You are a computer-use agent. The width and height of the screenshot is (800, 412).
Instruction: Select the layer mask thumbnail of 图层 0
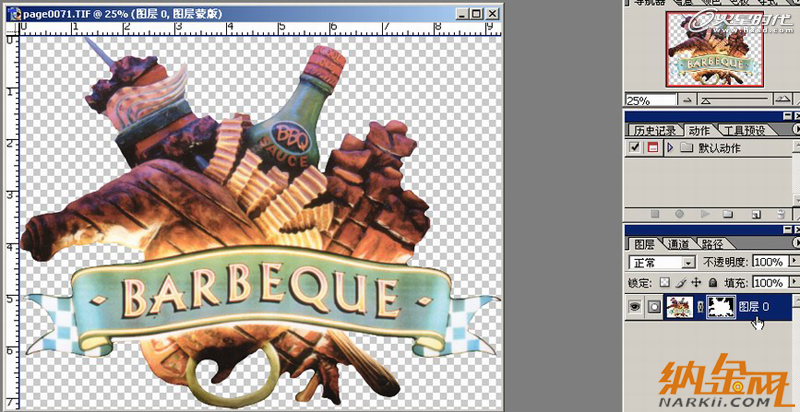(x=722, y=307)
